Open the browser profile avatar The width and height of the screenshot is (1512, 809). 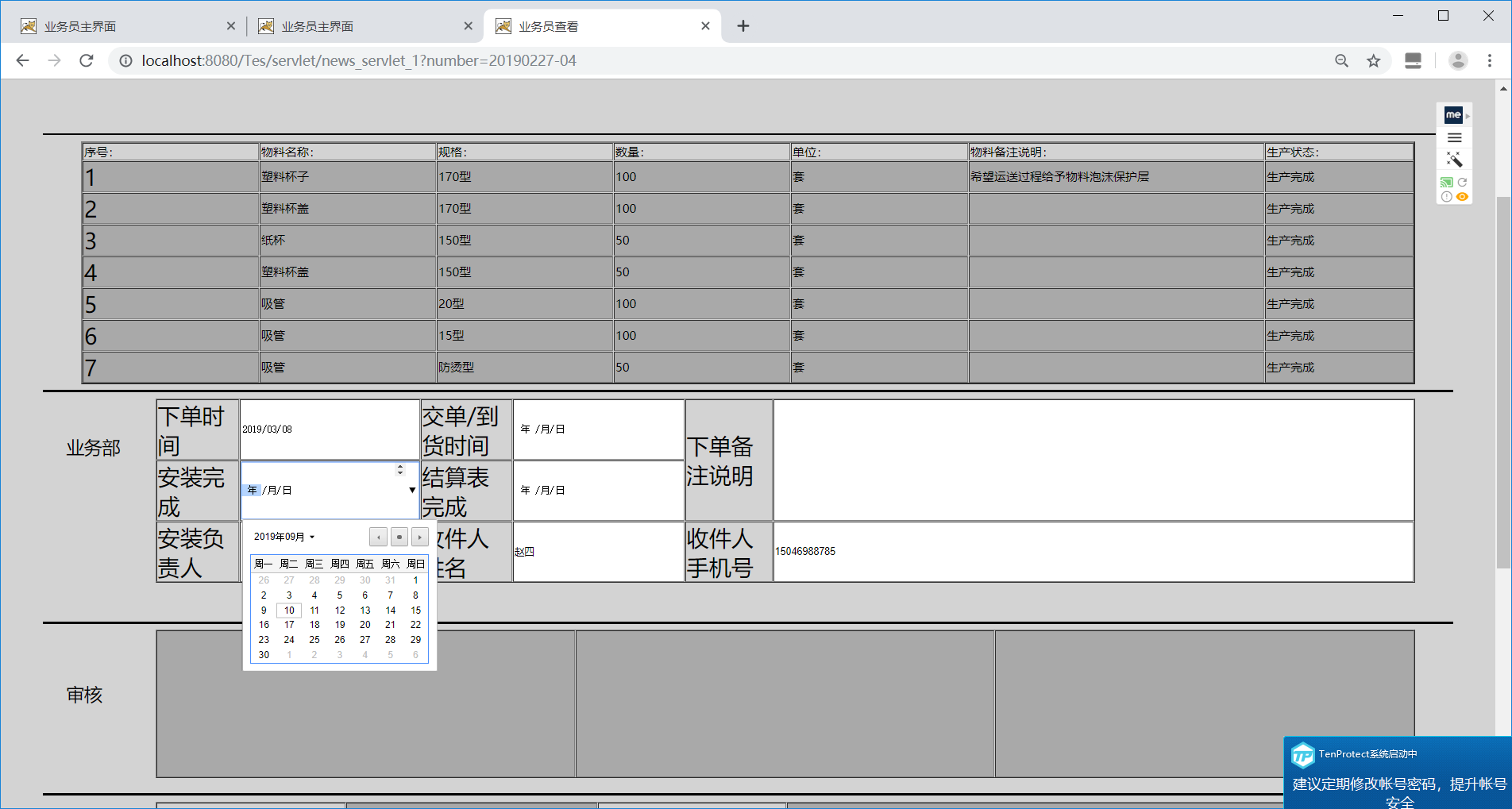pyautogui.click(x=1458, y=60)
